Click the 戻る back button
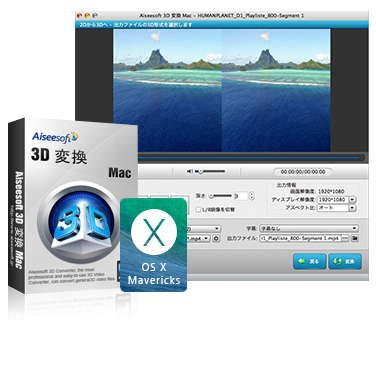Image resolution: width=376 pixels, height=365 pixels. (310, 262)
